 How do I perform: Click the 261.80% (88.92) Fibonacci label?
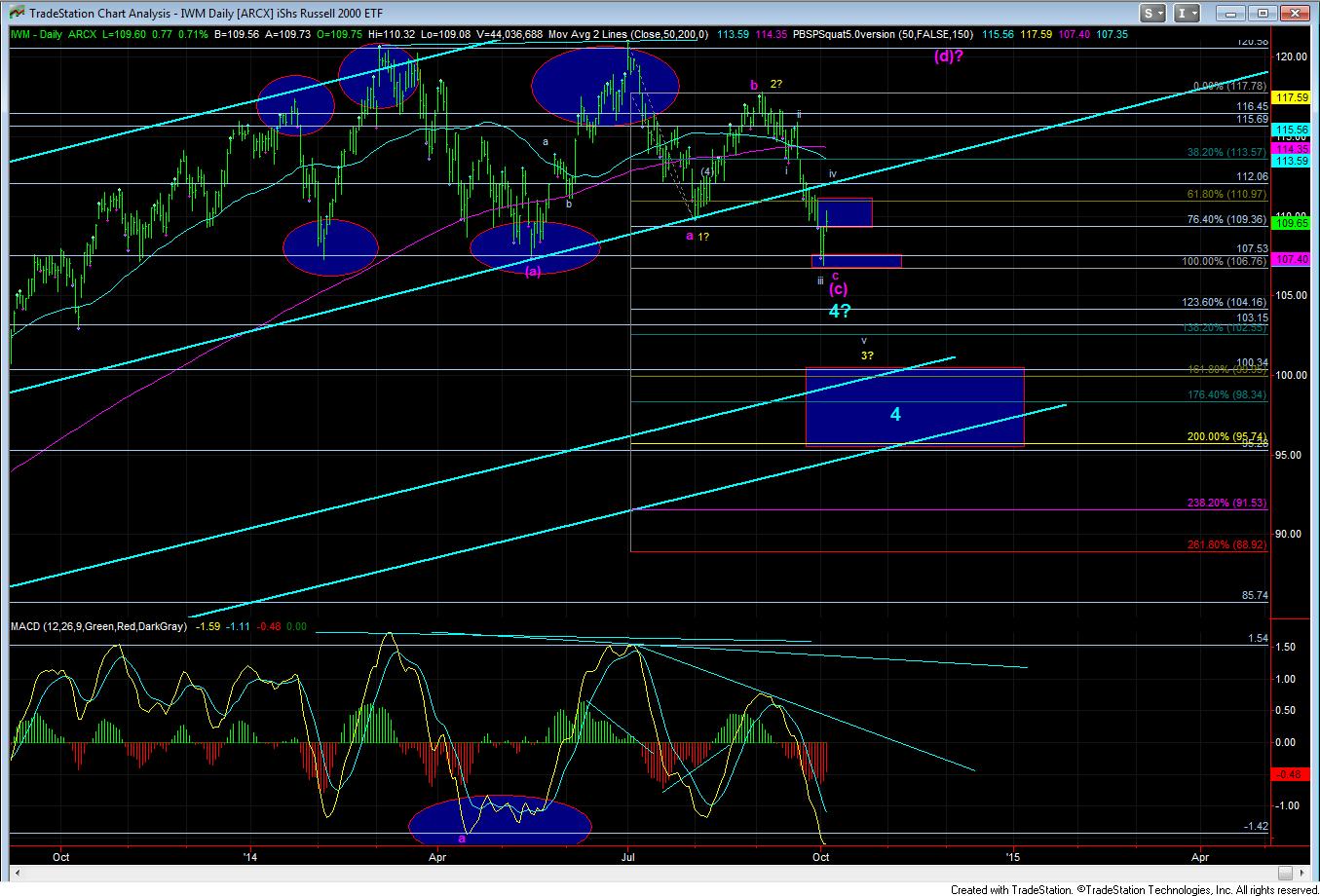[1227, 545]
